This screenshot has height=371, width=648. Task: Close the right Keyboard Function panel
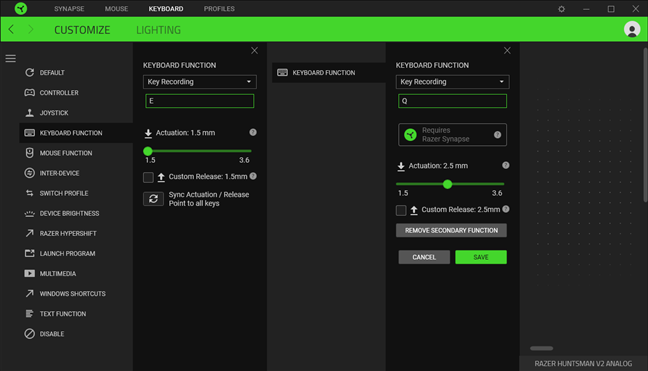pos(507,50)
